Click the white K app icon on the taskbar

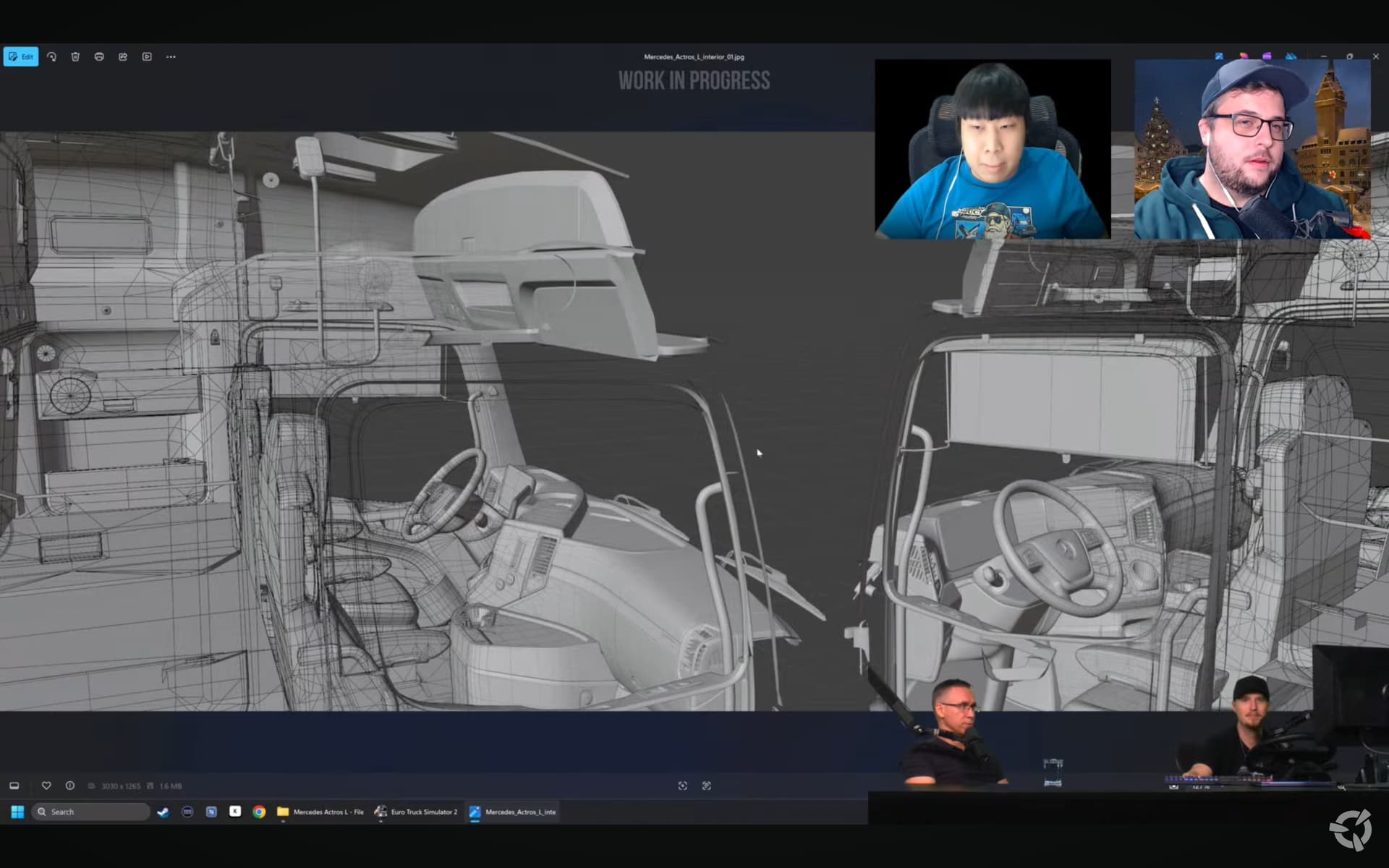235,812
